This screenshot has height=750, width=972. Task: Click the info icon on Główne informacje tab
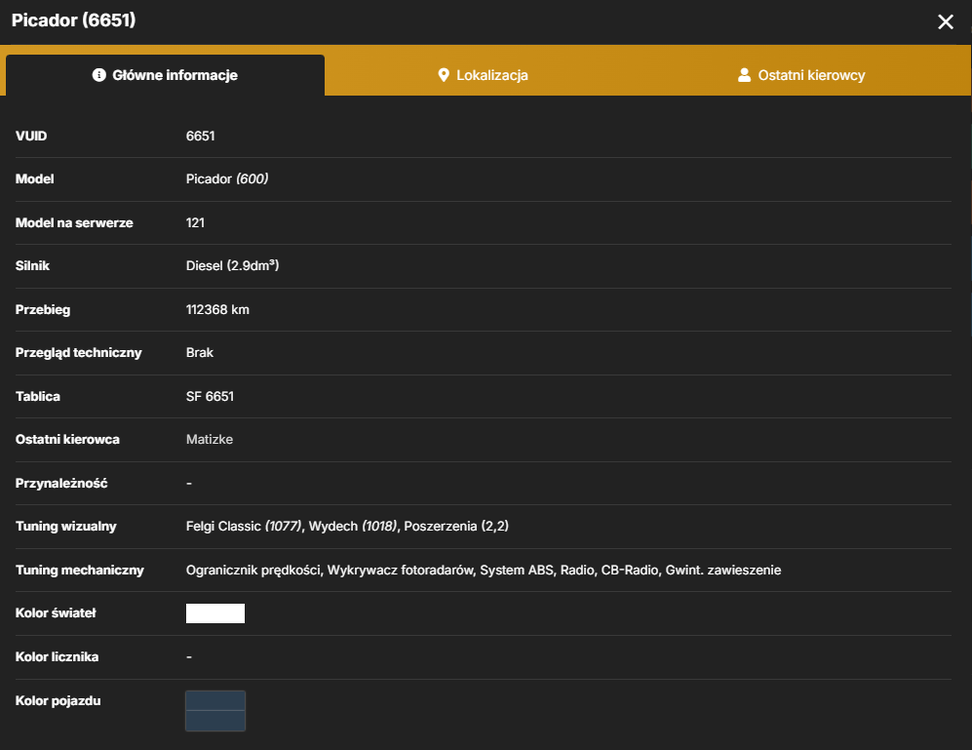[99, 75]
